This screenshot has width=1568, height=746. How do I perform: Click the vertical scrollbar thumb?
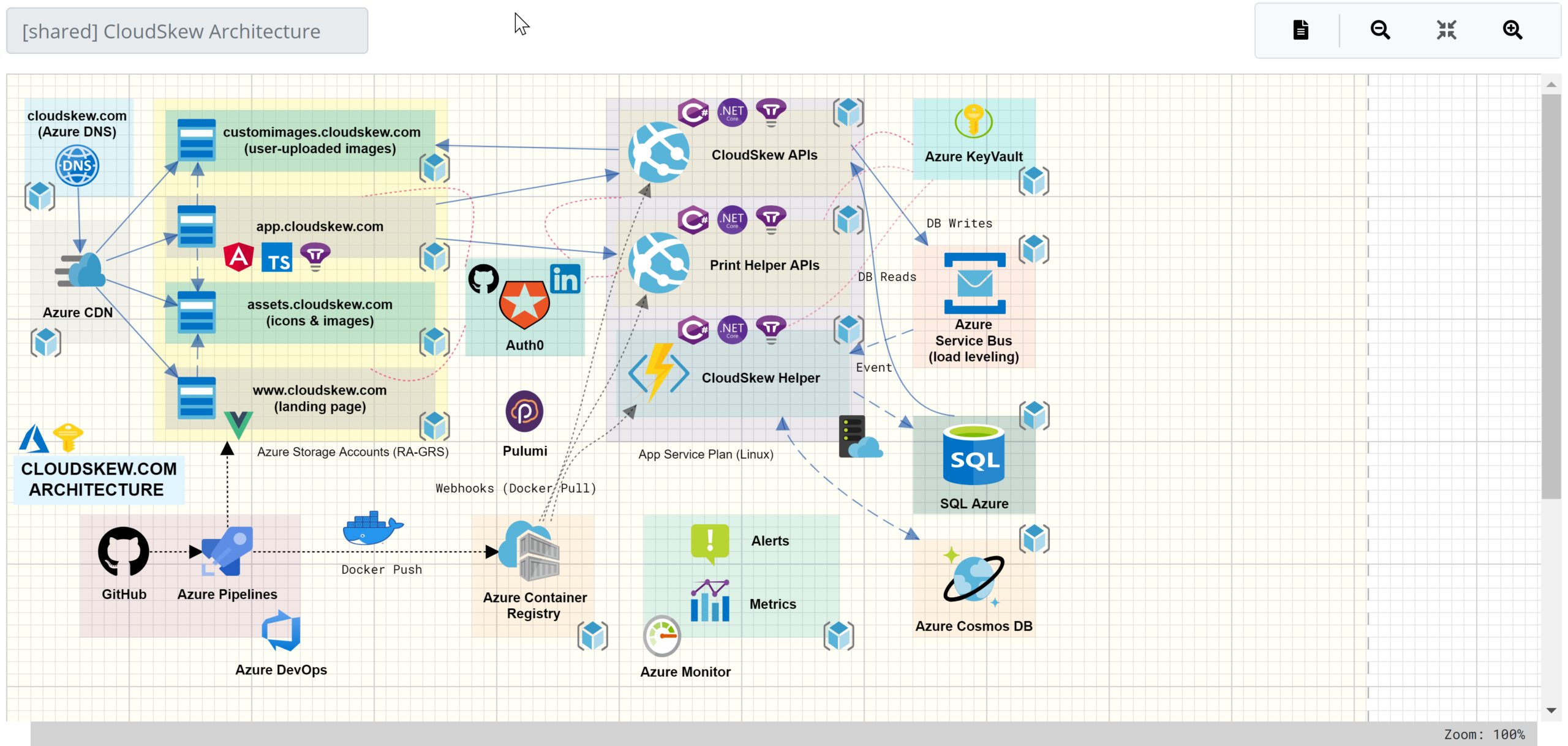tap(1551, 296)
